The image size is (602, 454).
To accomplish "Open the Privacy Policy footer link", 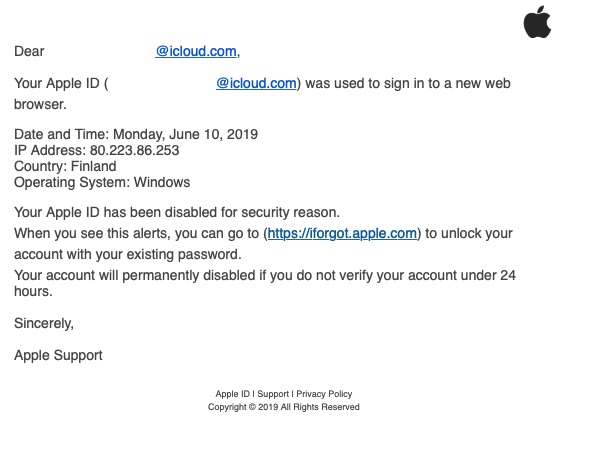I will tap(324, 394).
